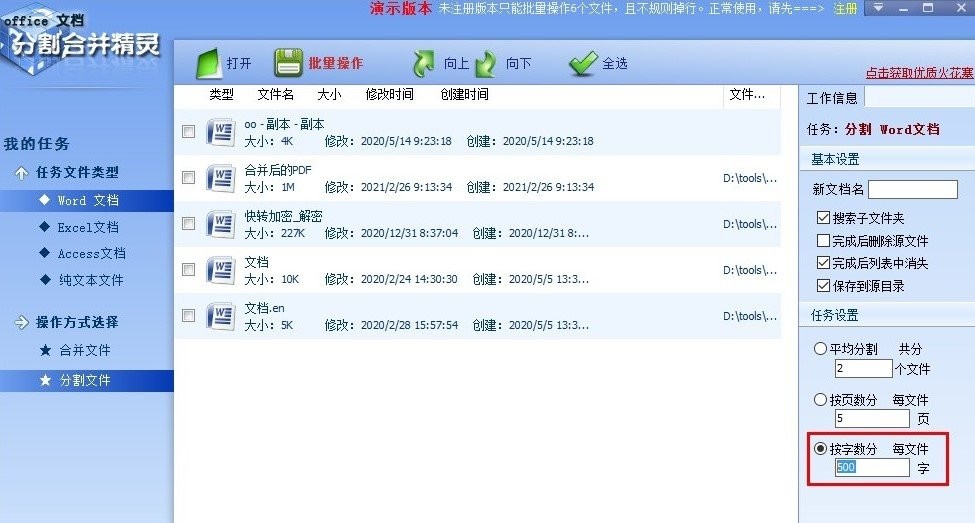
Task: Click into the 新文档名 text field
Action: point(912,190)
